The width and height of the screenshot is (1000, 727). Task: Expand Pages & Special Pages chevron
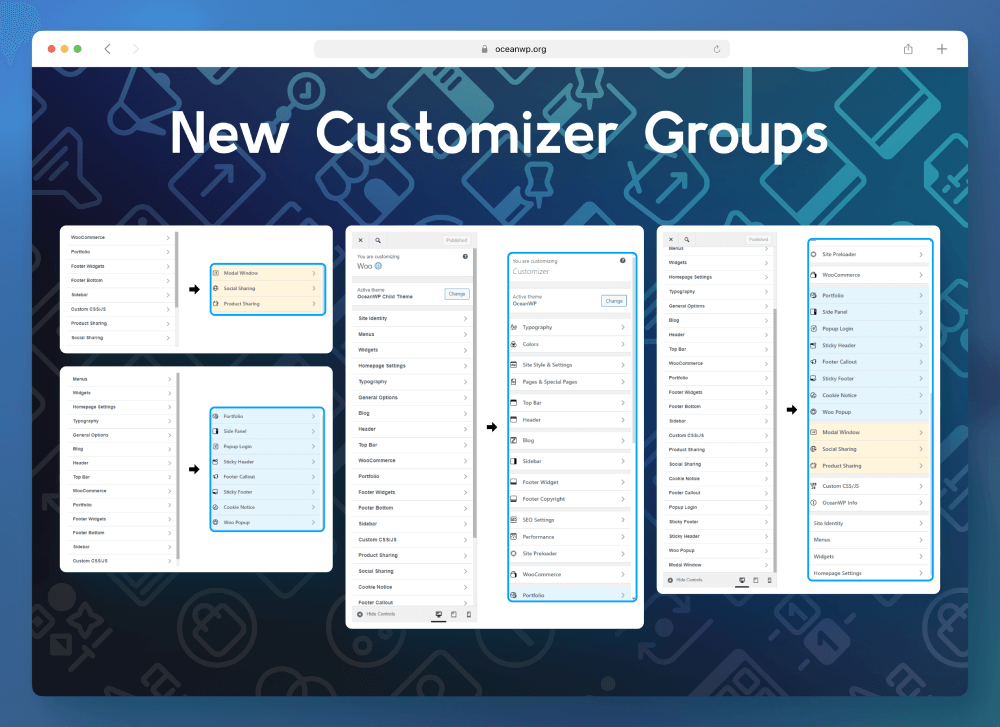pyautogui.click(x=623, y=382)
